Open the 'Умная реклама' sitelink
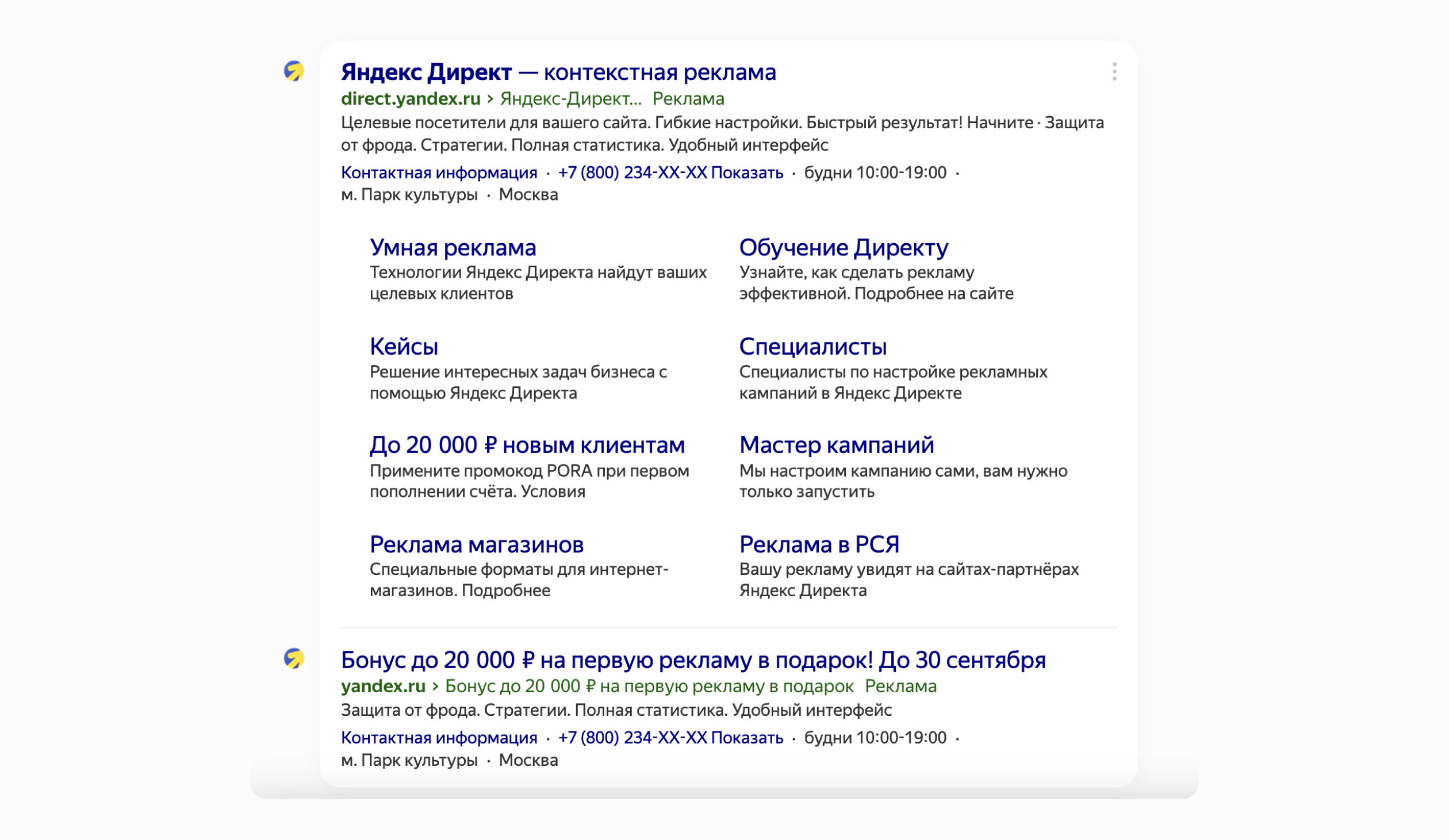The image size is (1449, 840). tap(453, 247)
